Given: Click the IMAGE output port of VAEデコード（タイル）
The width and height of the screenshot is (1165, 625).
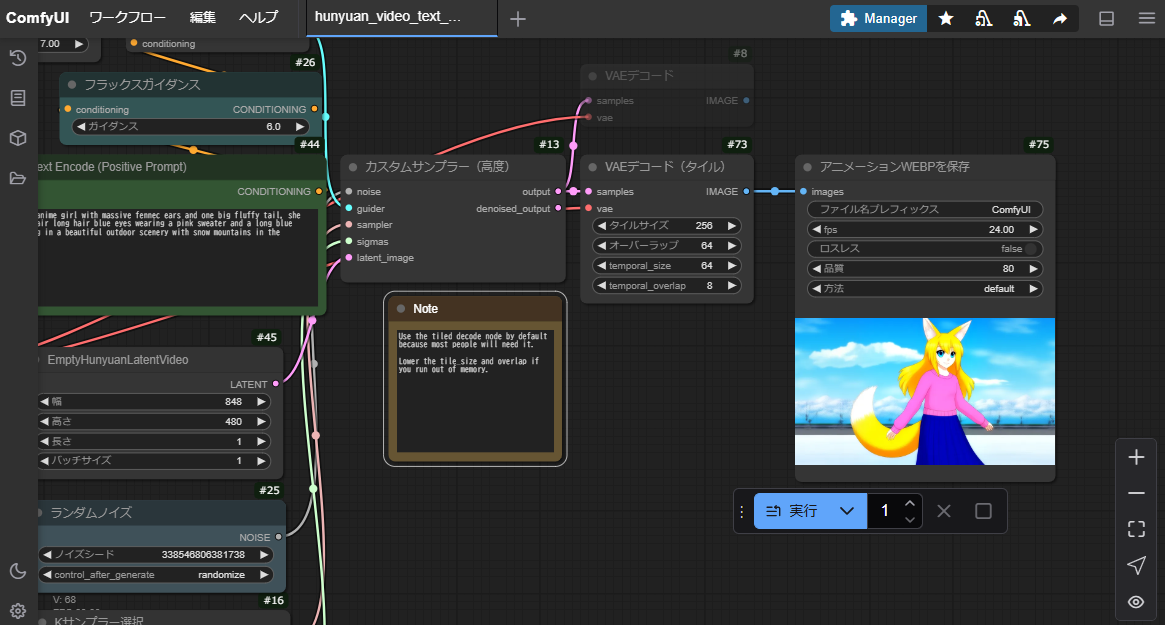Looking at the screenshot, I should (746, 192).
